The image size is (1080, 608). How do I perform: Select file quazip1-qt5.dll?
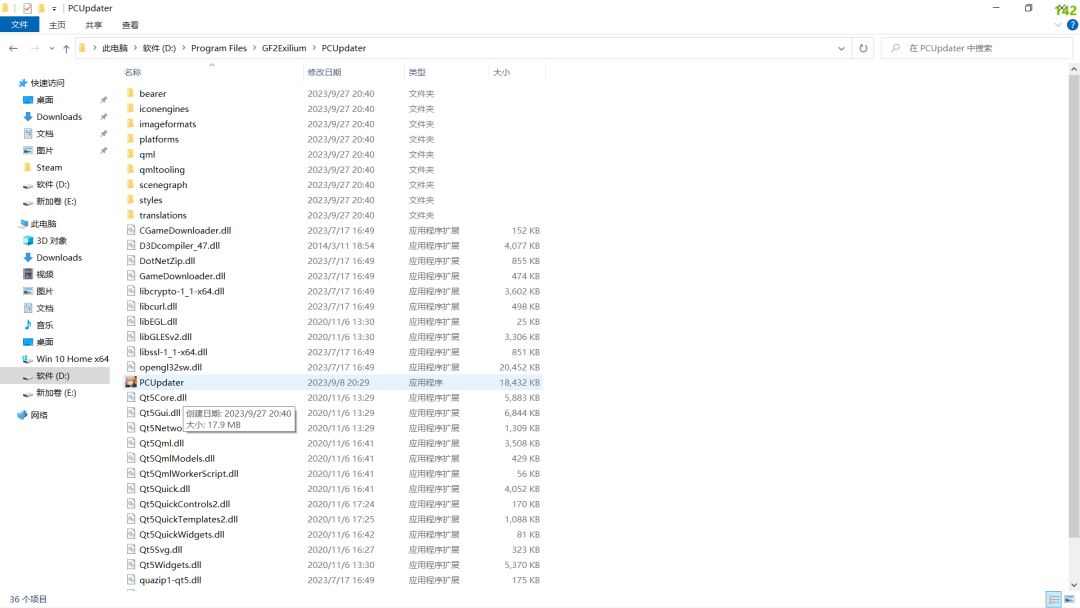pos(171,580)
